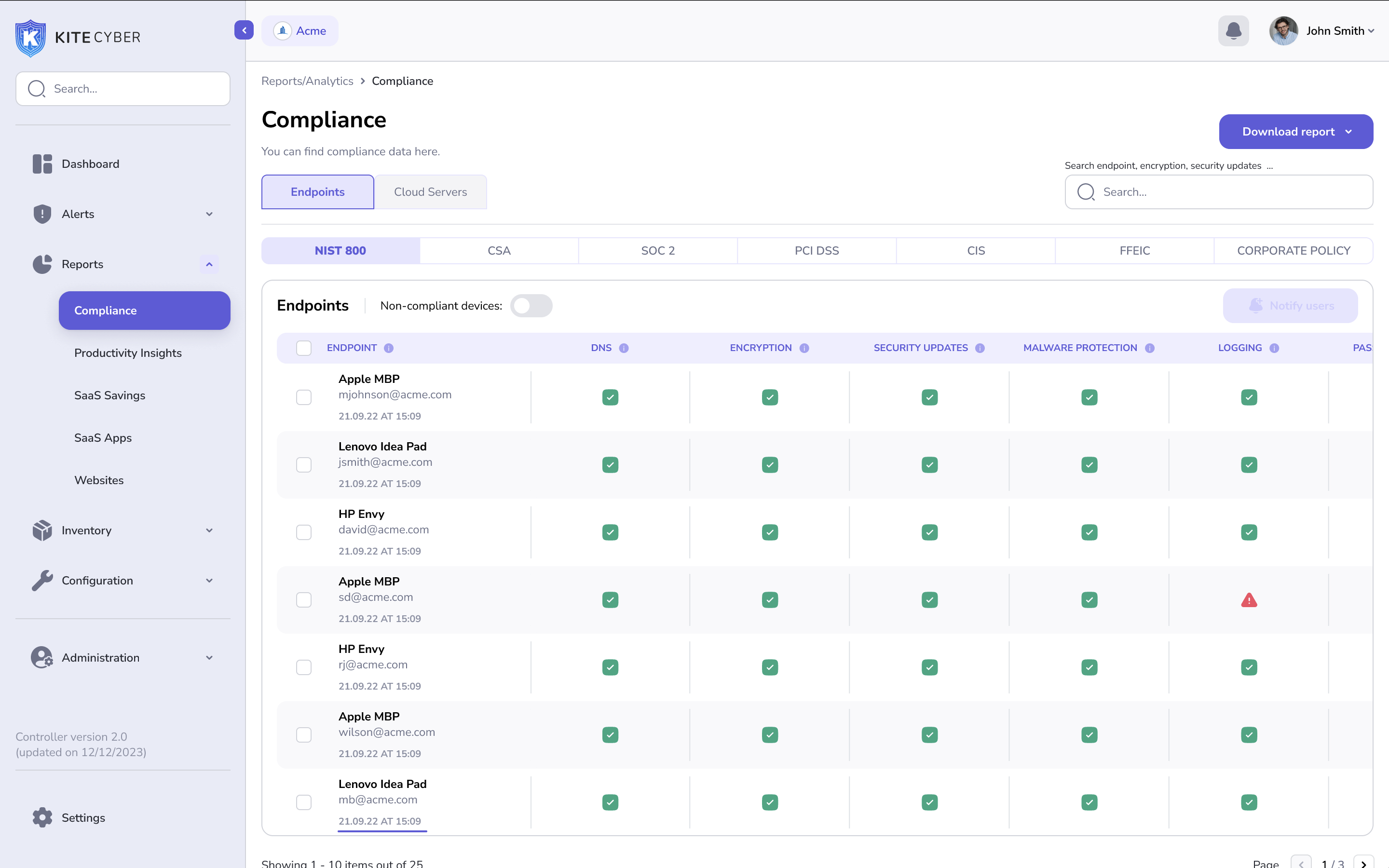Click the Configuration wrench icon
This screenshot has width=1389, height=868.
coord(42,580)
